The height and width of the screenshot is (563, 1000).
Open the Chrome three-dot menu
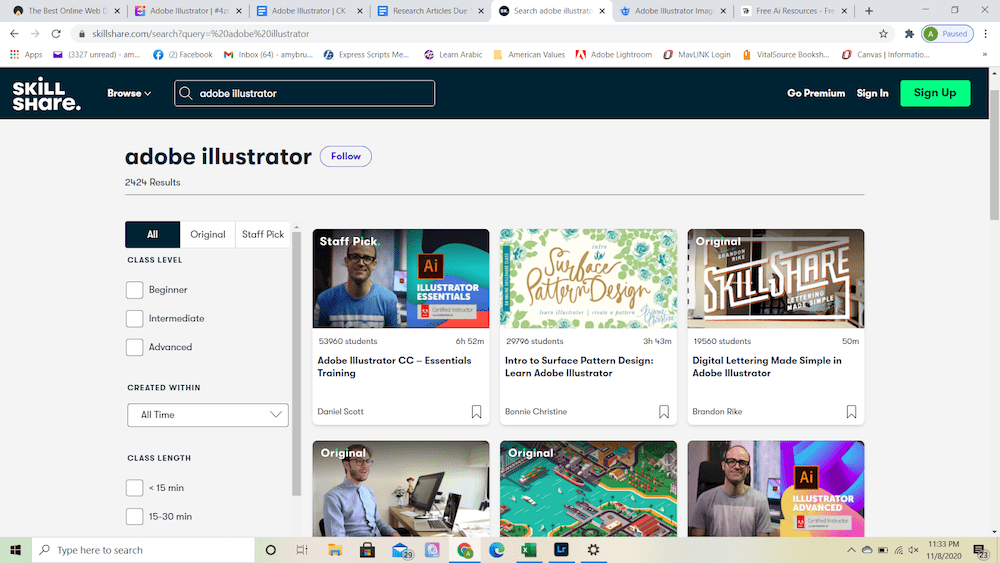click(986, 34)
